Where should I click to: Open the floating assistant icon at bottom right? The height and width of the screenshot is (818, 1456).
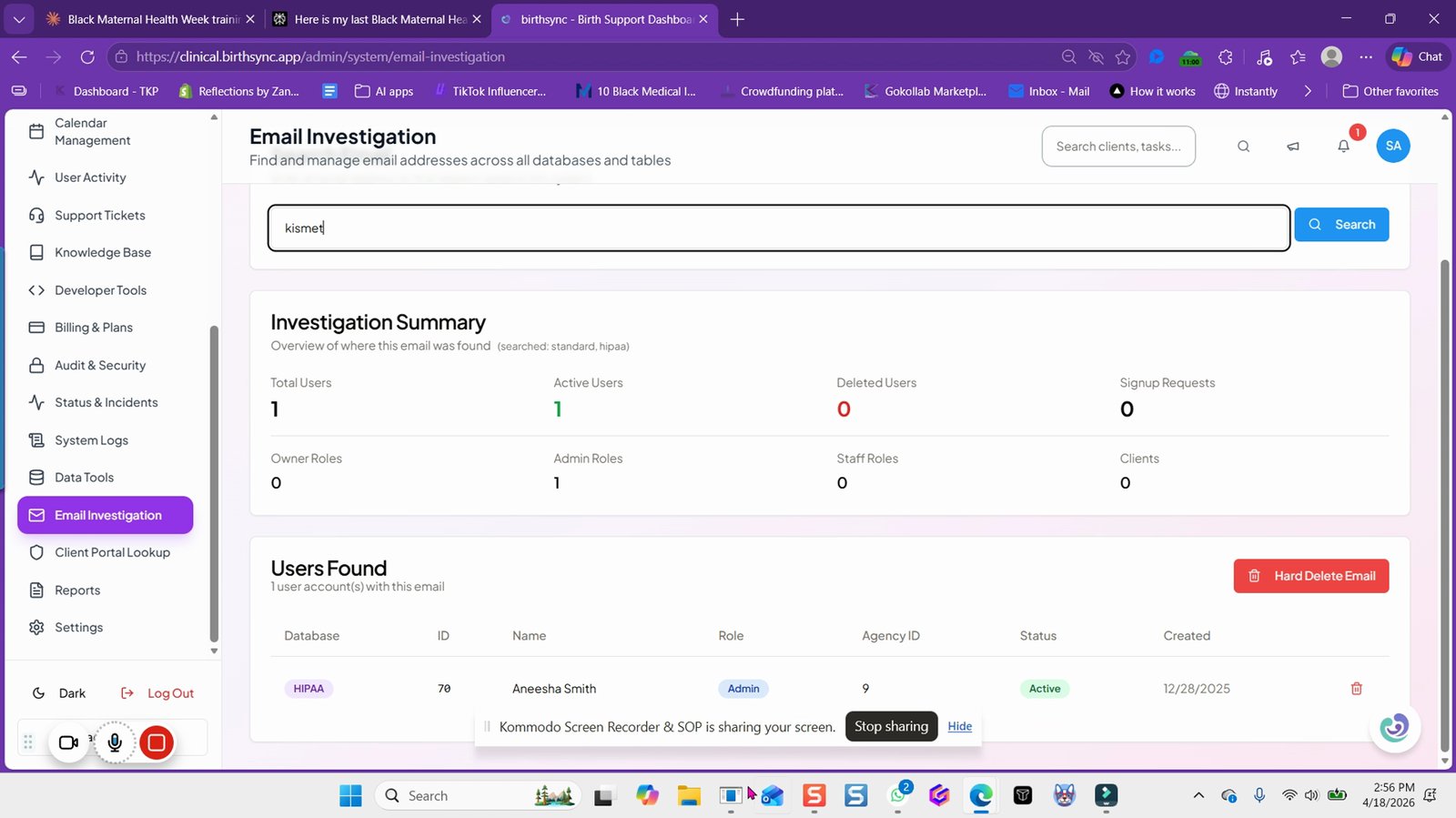(1394, 727)
